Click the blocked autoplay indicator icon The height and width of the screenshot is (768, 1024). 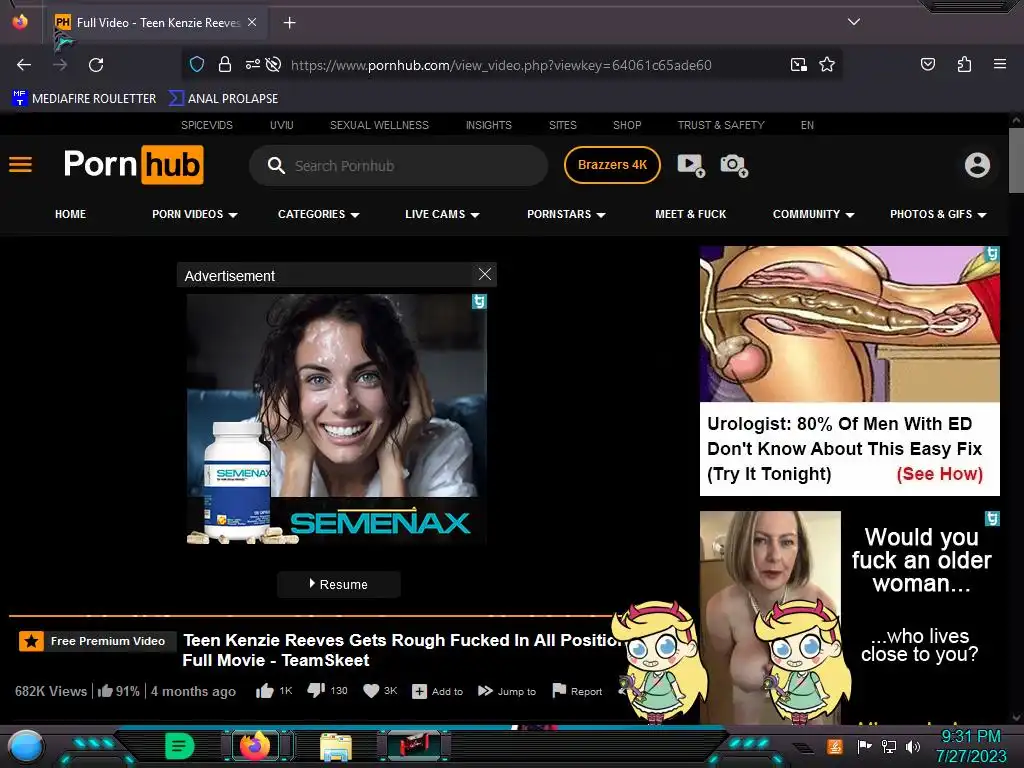[274, 65]
